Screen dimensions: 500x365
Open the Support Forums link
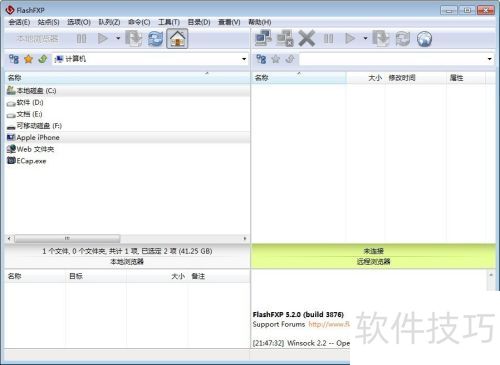click(329, 324)
